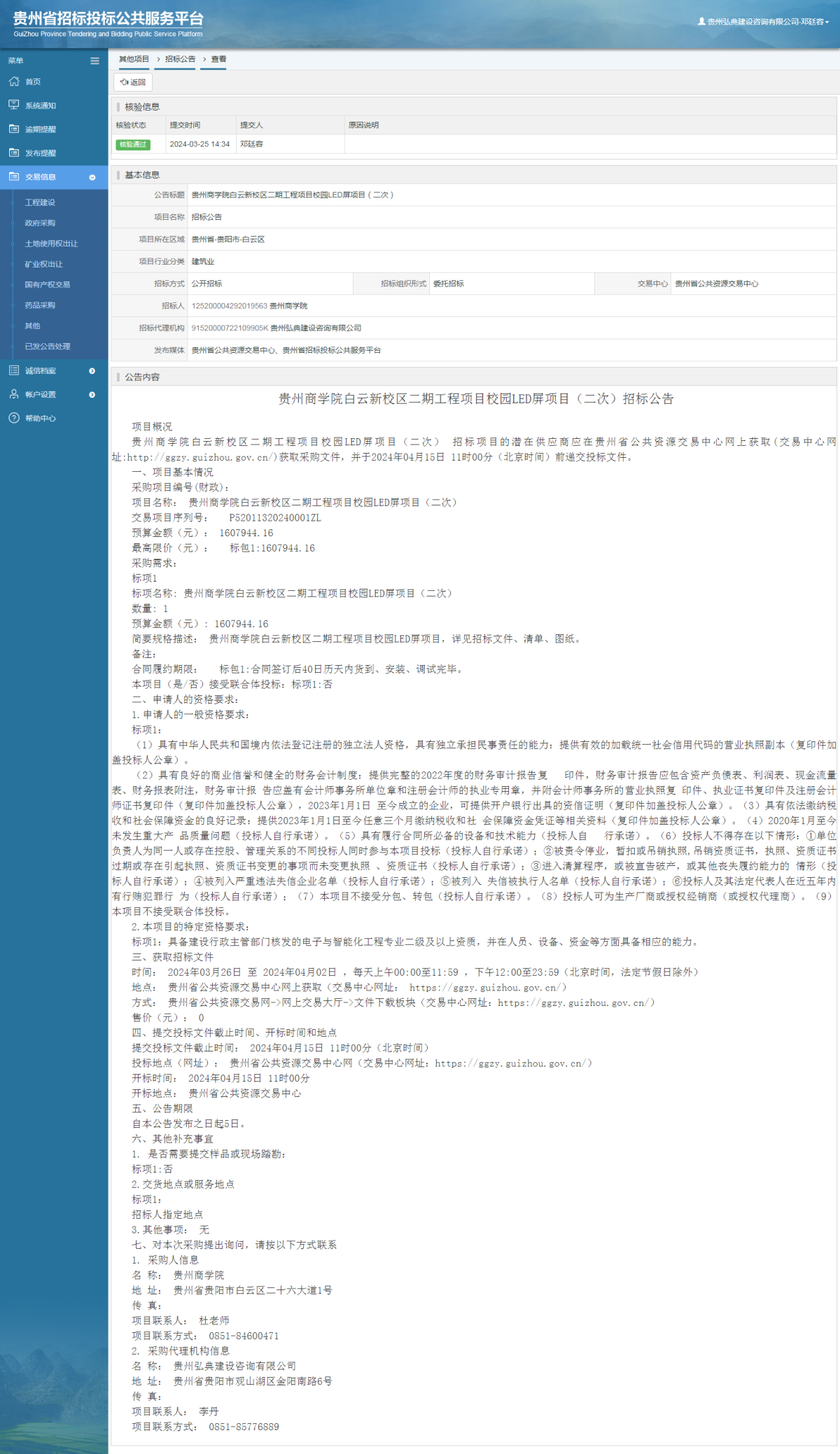Expand the 诚信档案 menu arrow
840x1454 pixels.
click(92, 371)
